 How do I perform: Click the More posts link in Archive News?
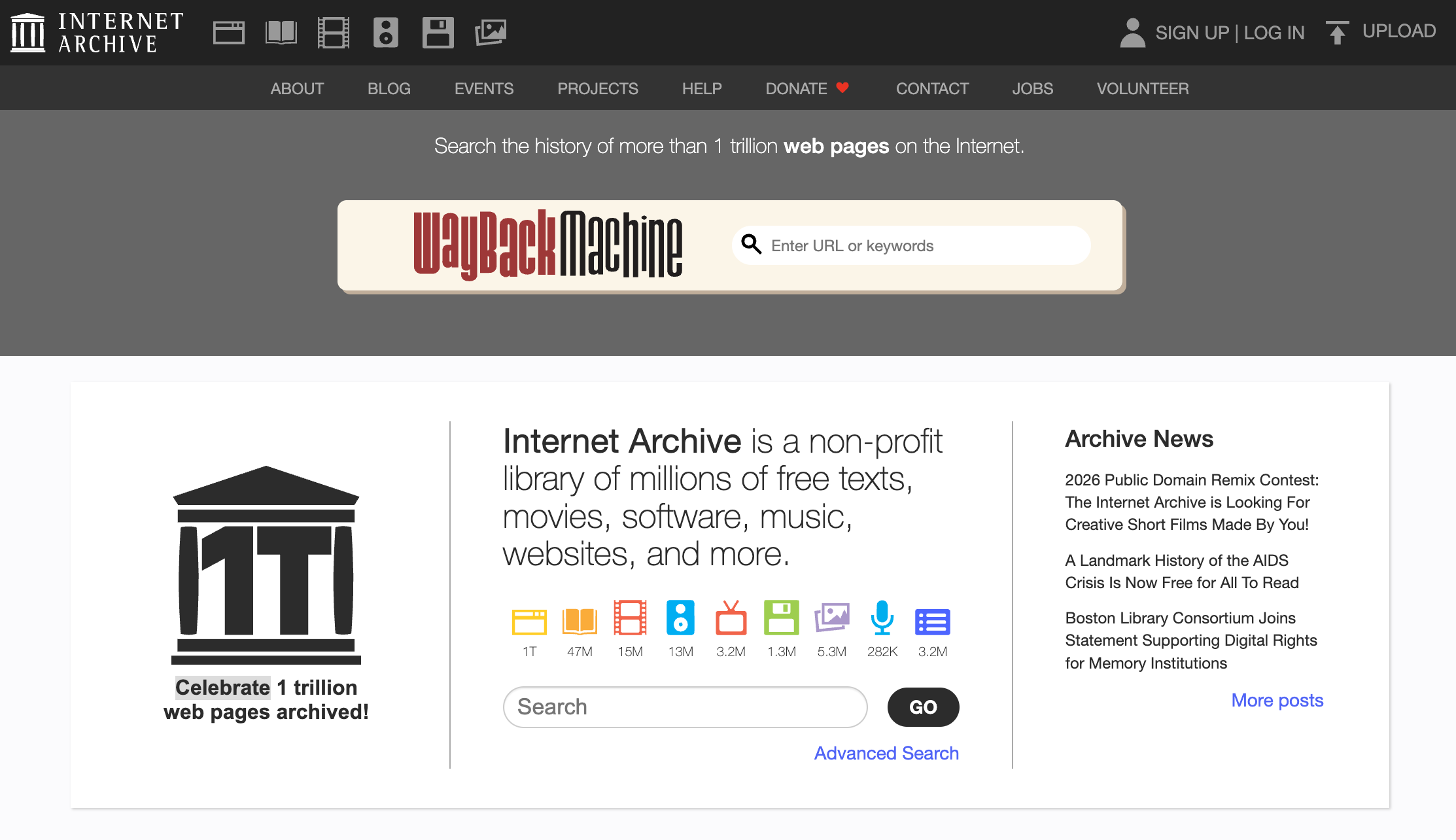tap(1276, 700)
